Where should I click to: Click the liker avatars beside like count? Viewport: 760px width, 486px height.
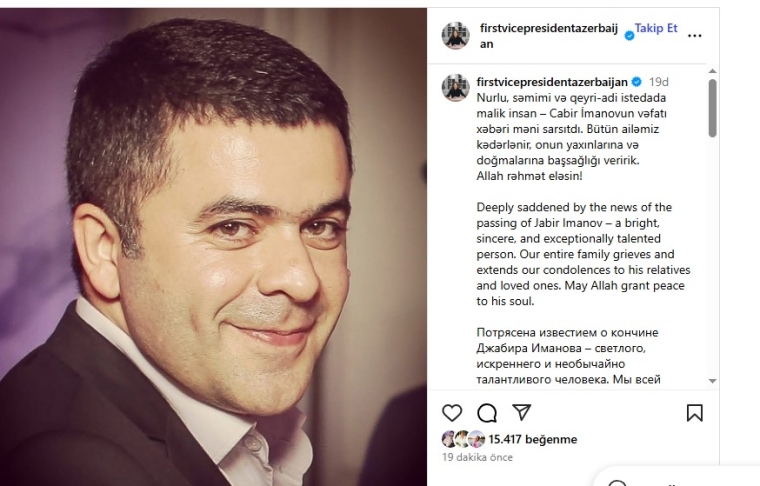tap(463, 439)
